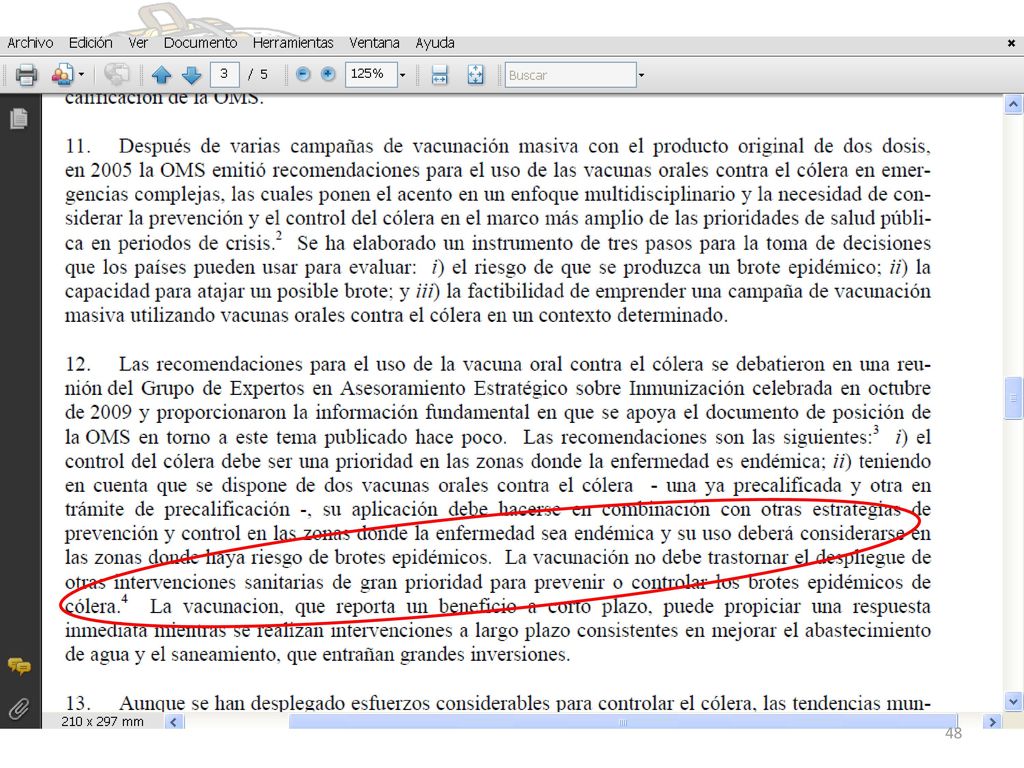
Task: Click the vertical scrollbar up arrow
Action: pyautogui.click(x=1013, y=104)
